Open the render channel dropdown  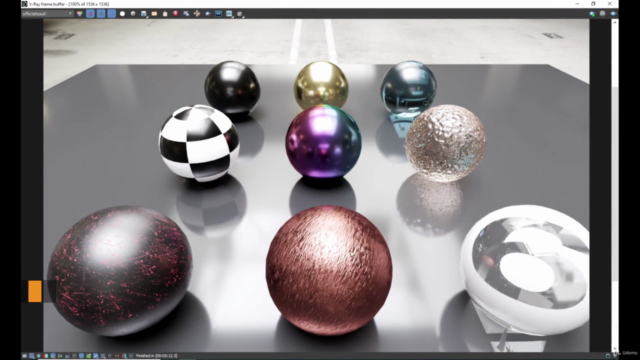[47, 13]
